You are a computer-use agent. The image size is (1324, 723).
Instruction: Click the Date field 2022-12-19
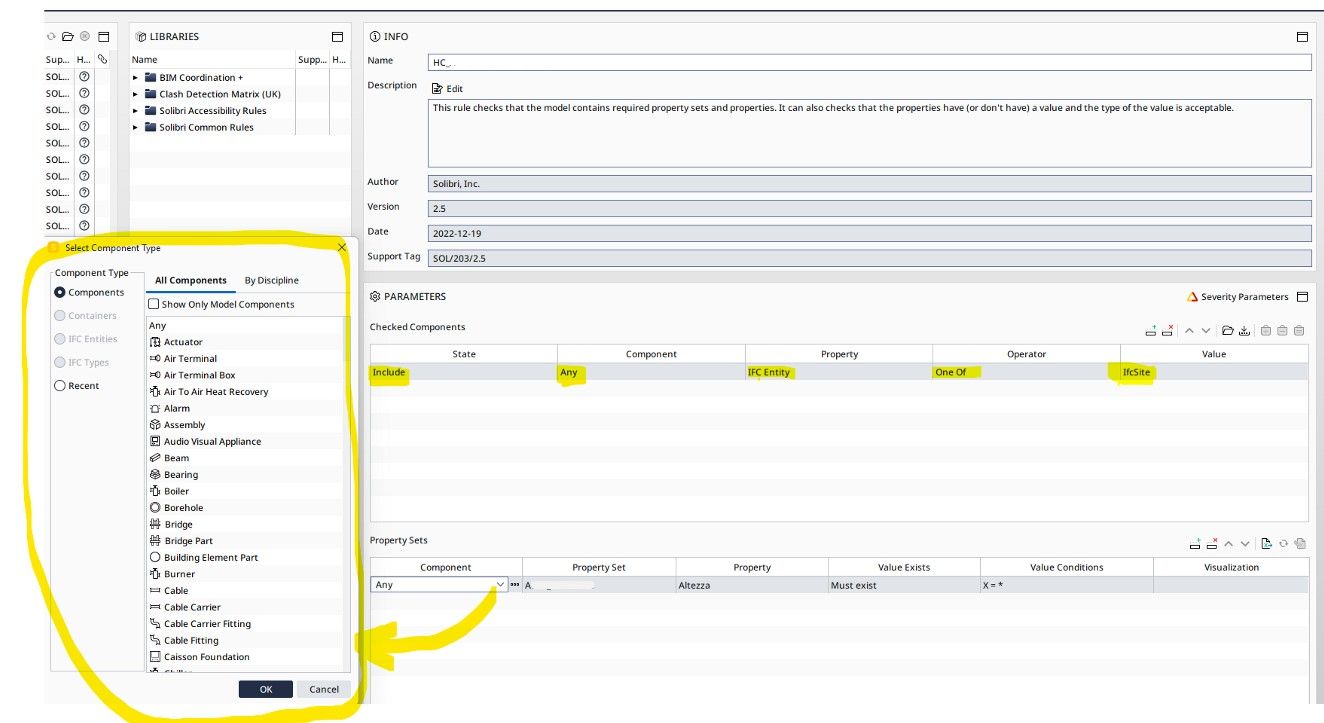point(870,233)
